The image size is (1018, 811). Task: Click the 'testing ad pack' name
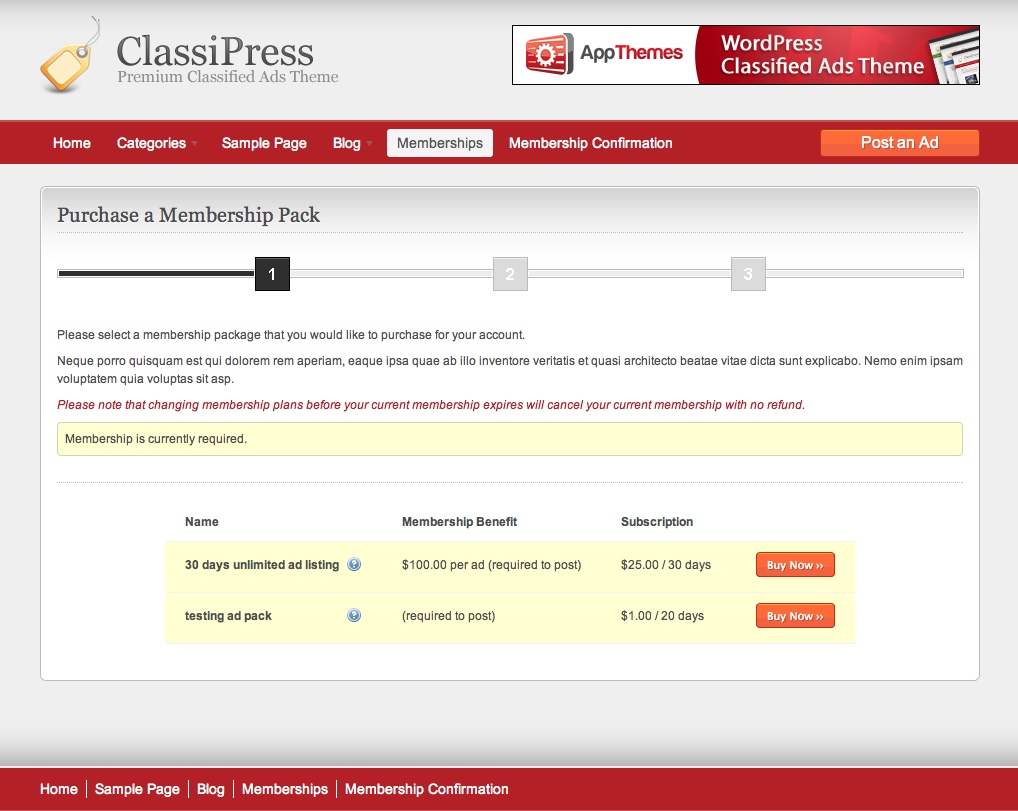point(228,616)
